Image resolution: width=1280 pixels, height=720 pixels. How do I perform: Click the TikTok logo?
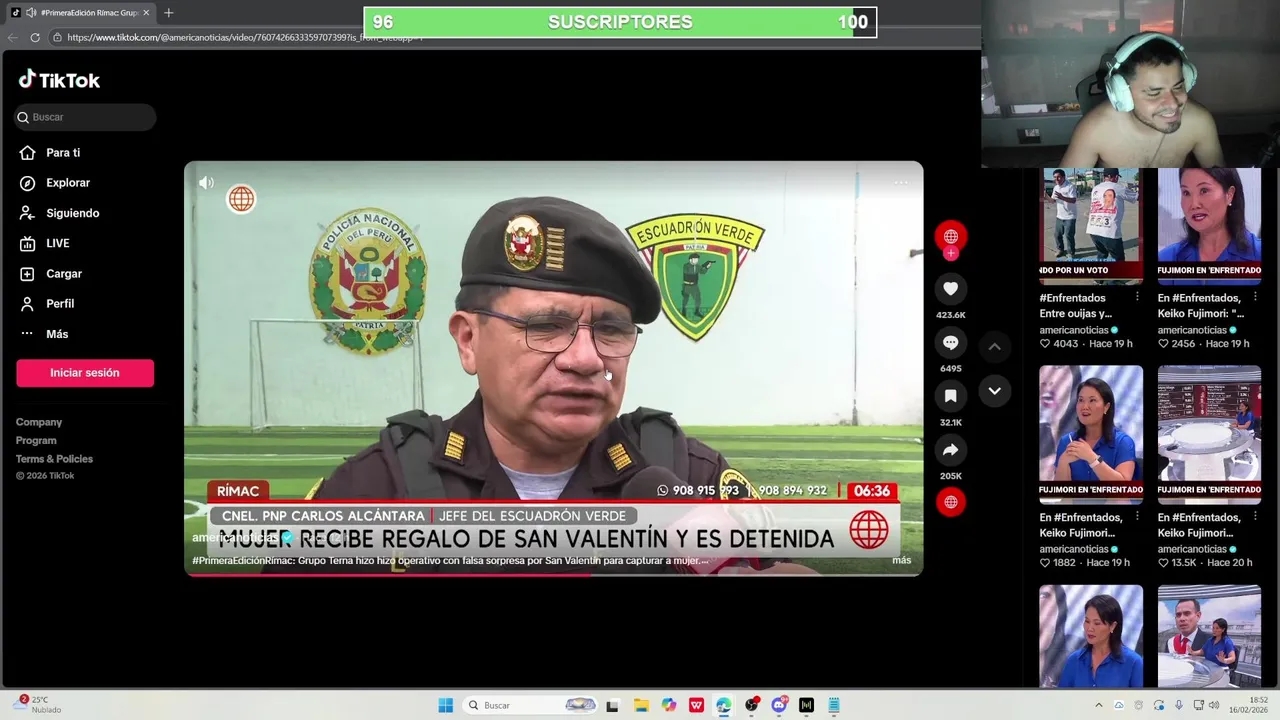(59, 80)
